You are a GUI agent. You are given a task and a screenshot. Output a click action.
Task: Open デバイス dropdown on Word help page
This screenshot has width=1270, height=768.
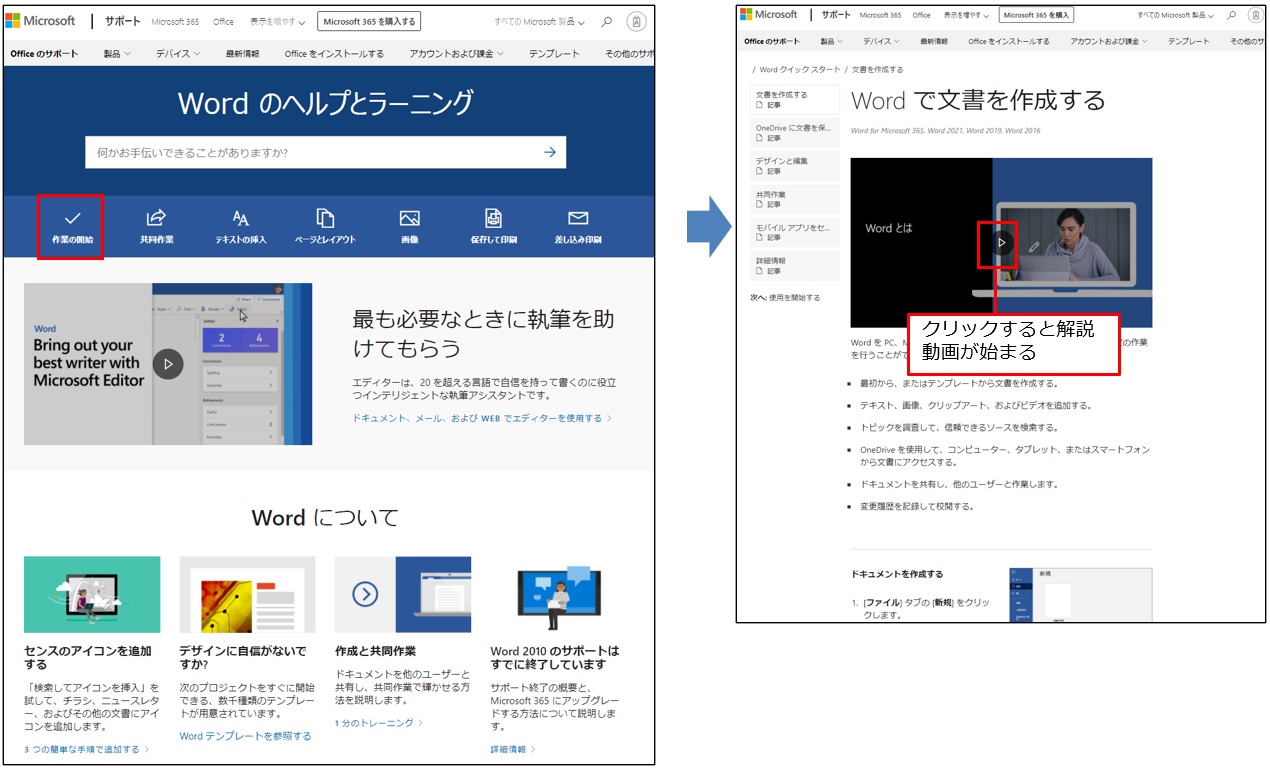pyautogui.click(x=178, y=53)
